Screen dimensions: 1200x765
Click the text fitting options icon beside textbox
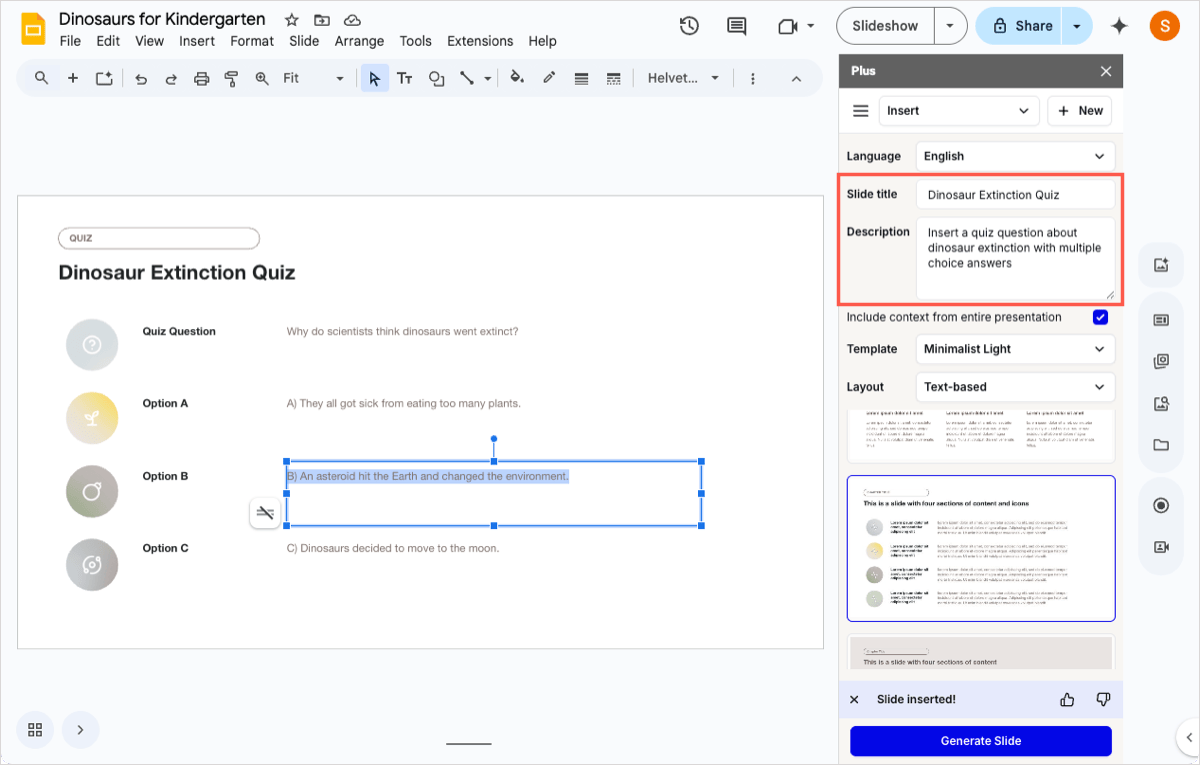(265, 513)
